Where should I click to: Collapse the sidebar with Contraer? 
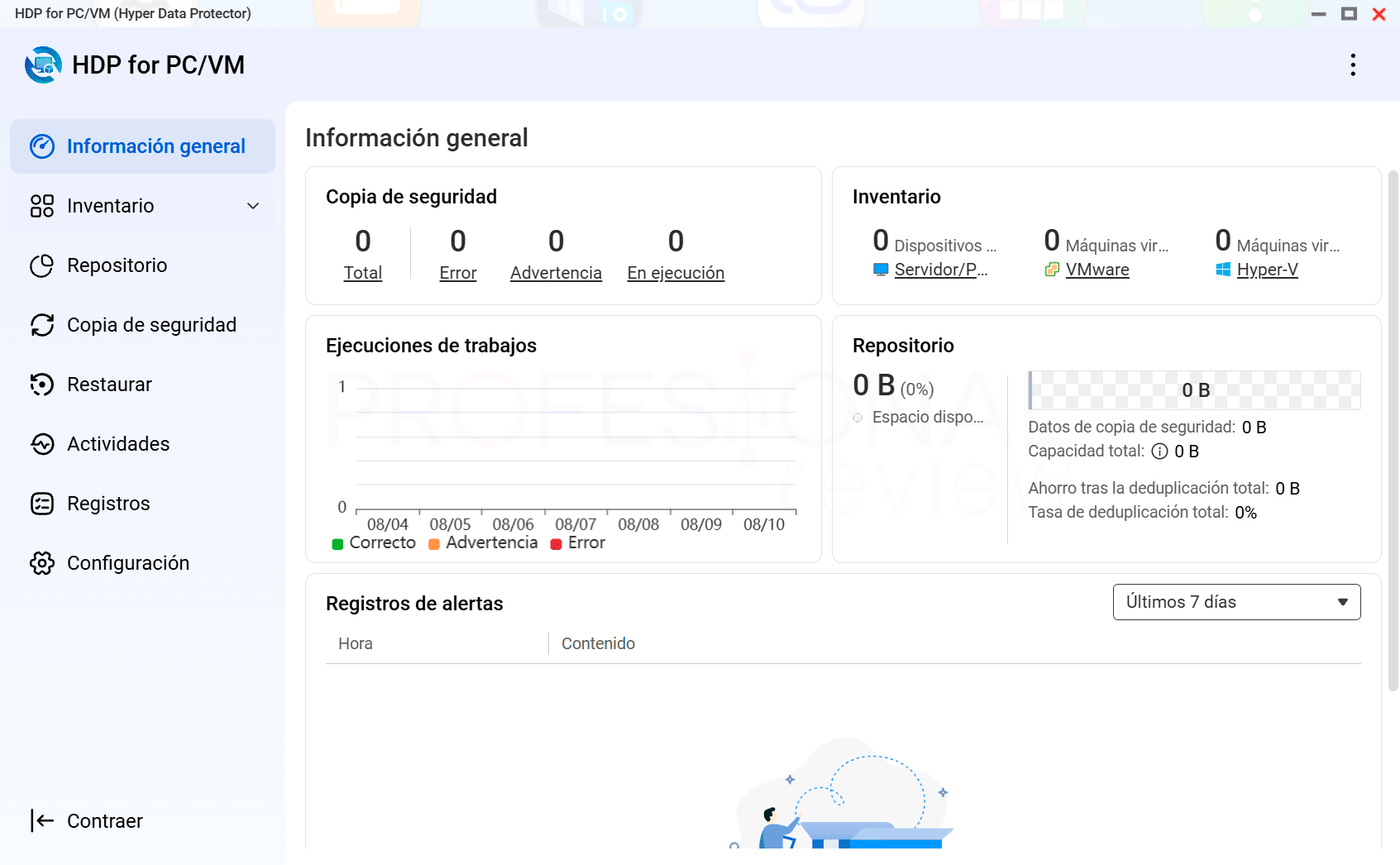tap(86, 821)
